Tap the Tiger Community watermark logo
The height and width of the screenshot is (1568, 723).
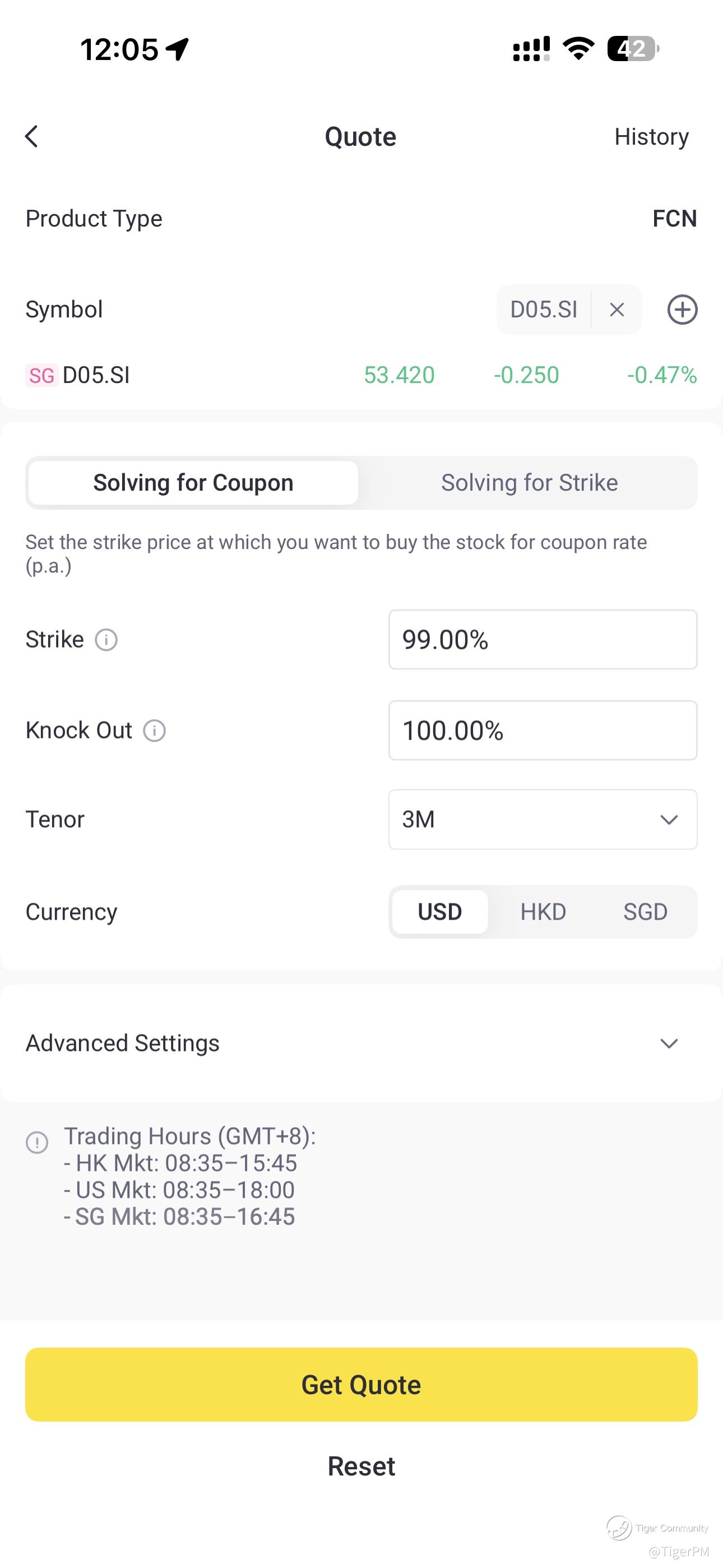(619, 1528)
